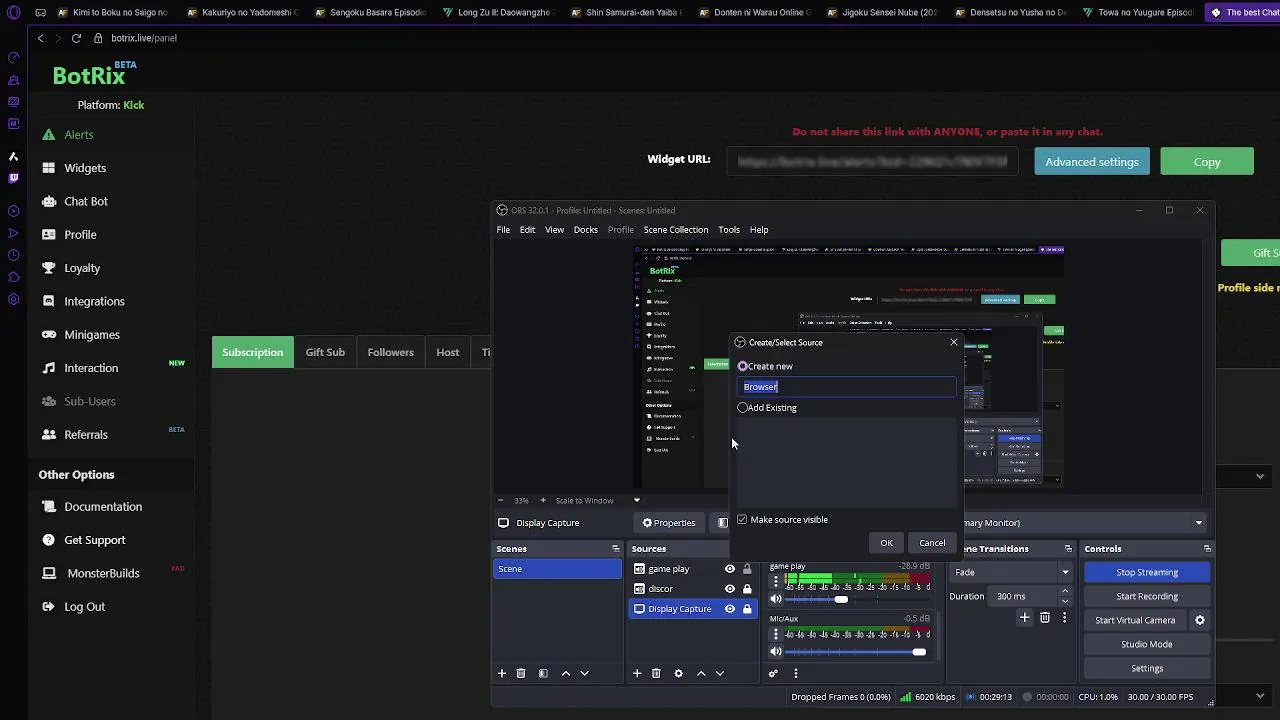Image resolution: width=1280 pixels, height=720 pixels.
Task: Toggle lock on game play source
Action: click(747, 569)
